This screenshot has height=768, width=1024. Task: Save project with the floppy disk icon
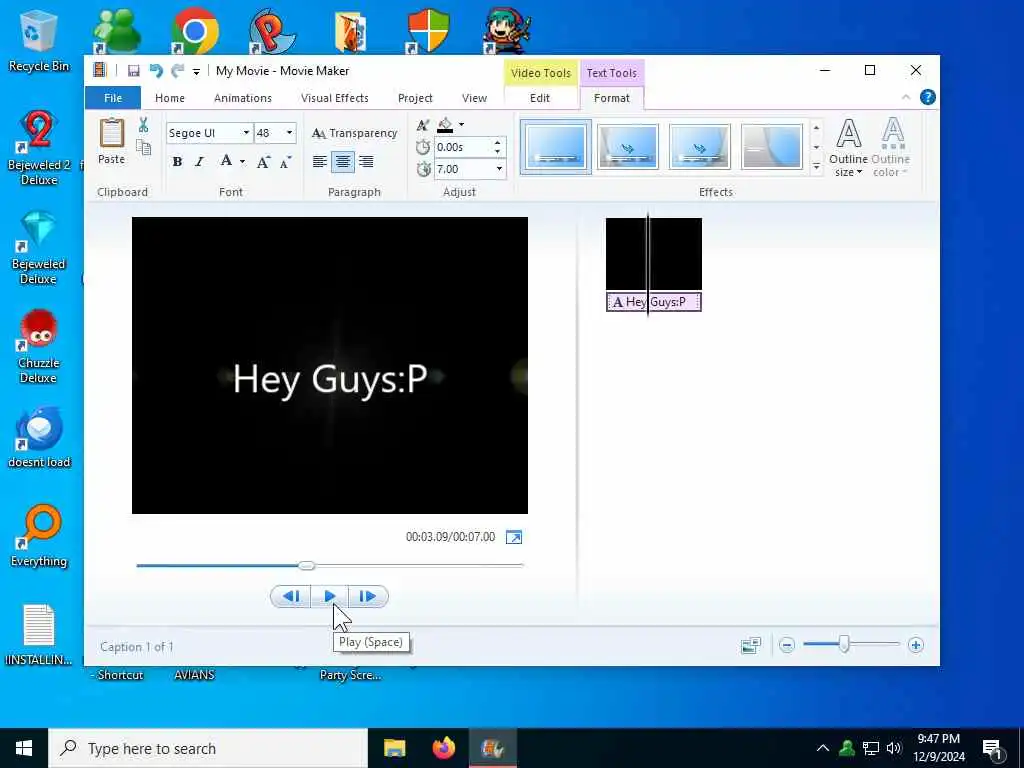[133, 71]
